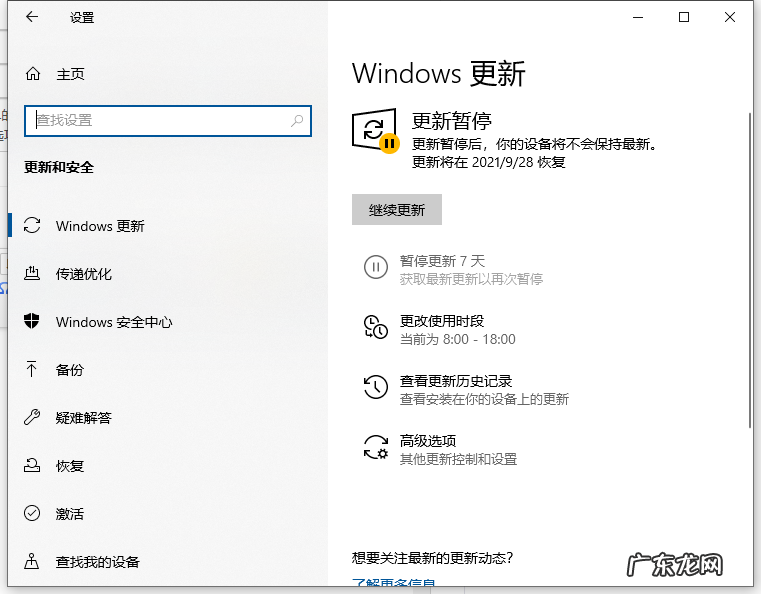The height and width of the screenshot is (594, 761).
Task: Click the 恢复 recovery icon
Action: pos(32,465)
